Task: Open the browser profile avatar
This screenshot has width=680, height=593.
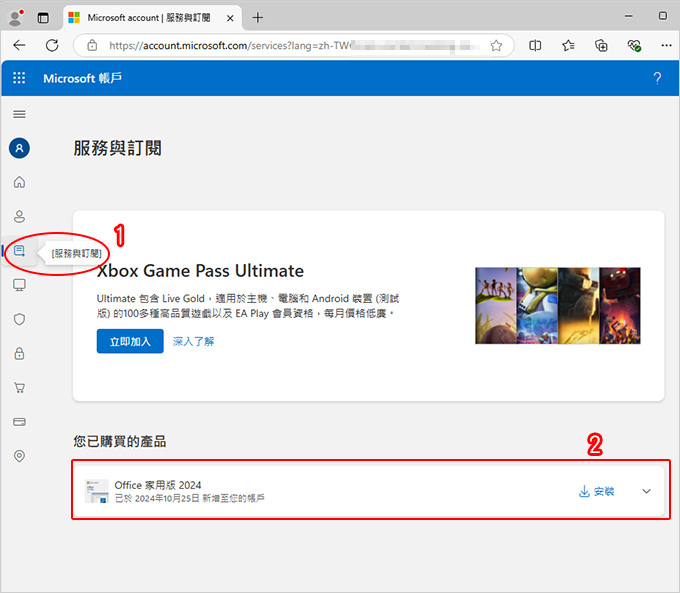Action: (16, 17)
